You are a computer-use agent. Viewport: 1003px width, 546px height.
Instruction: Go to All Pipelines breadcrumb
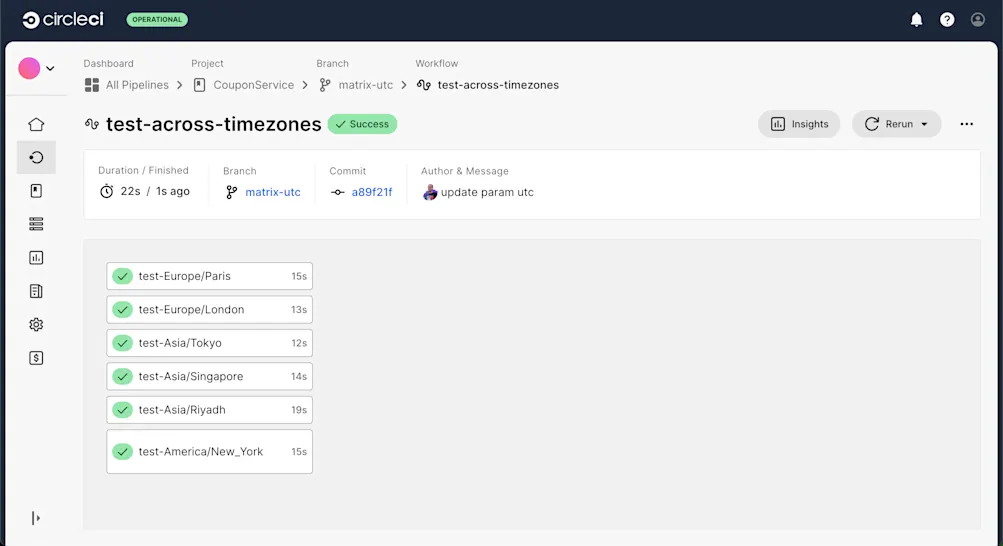click(137, 85)
